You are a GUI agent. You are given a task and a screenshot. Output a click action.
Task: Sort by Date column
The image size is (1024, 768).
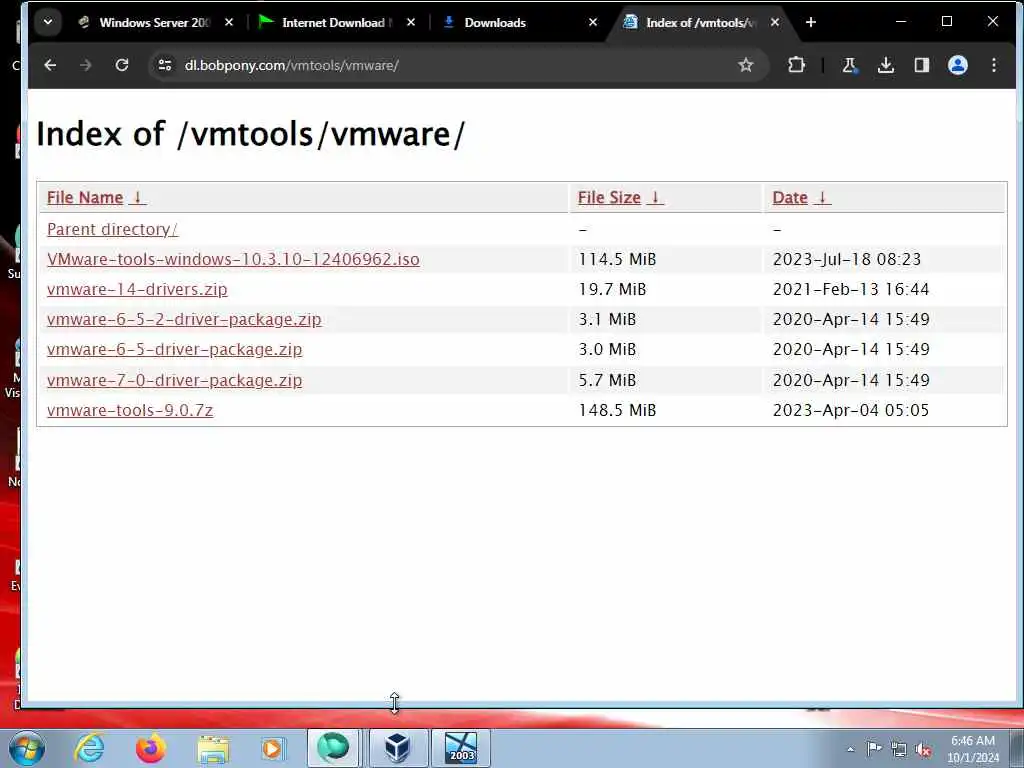click(x=790, y=197)
